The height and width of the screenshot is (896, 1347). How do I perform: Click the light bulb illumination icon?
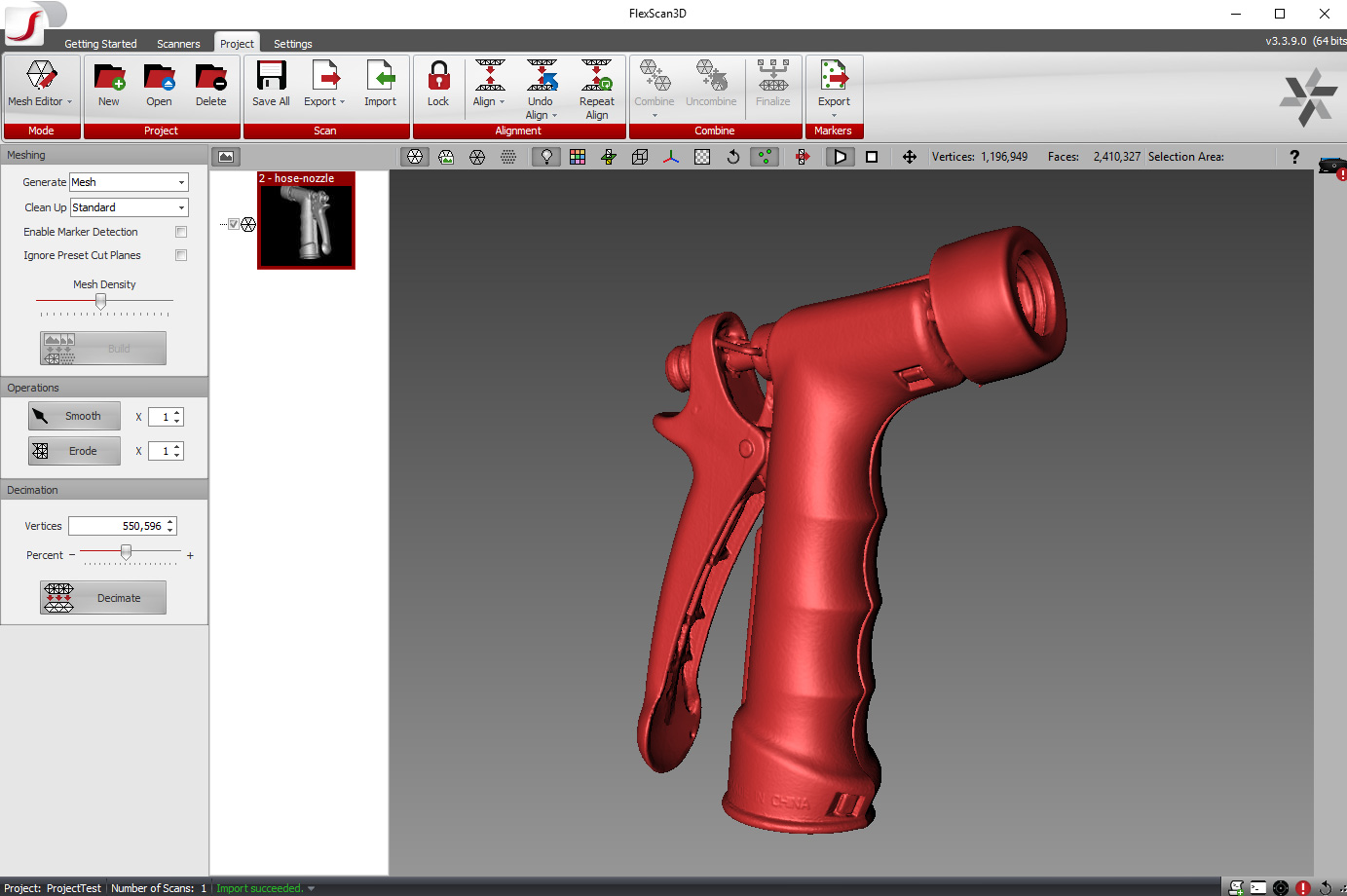click(x=546, y=156)
